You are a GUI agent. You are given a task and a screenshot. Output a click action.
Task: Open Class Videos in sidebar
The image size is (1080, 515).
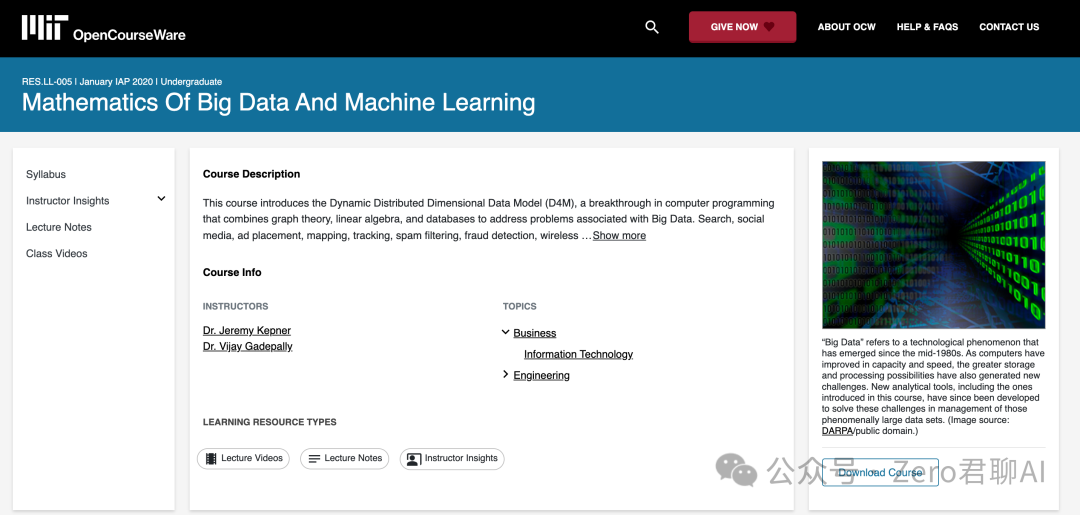coord(57,254)
